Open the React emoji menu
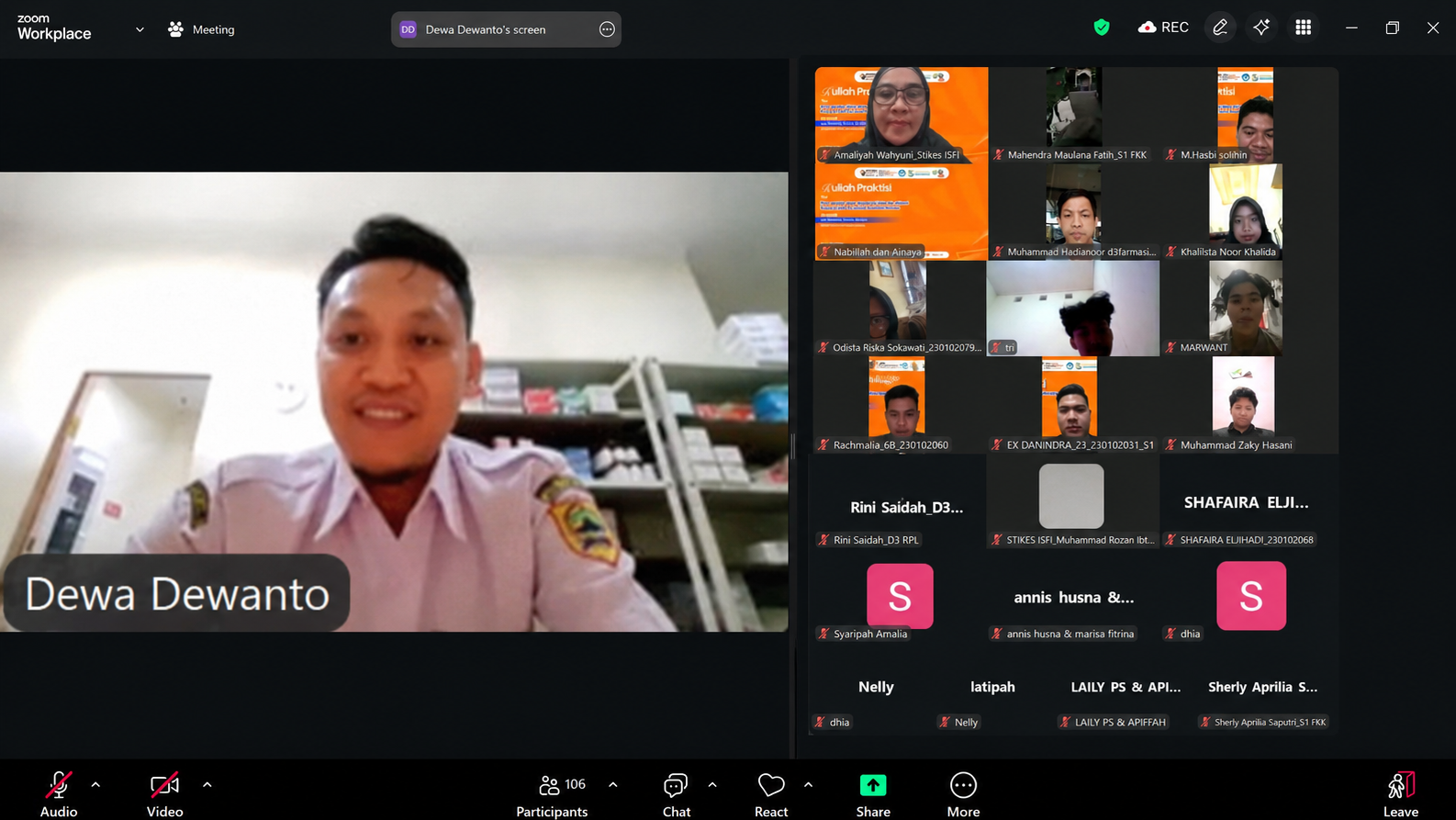 (x=771, y=794)
